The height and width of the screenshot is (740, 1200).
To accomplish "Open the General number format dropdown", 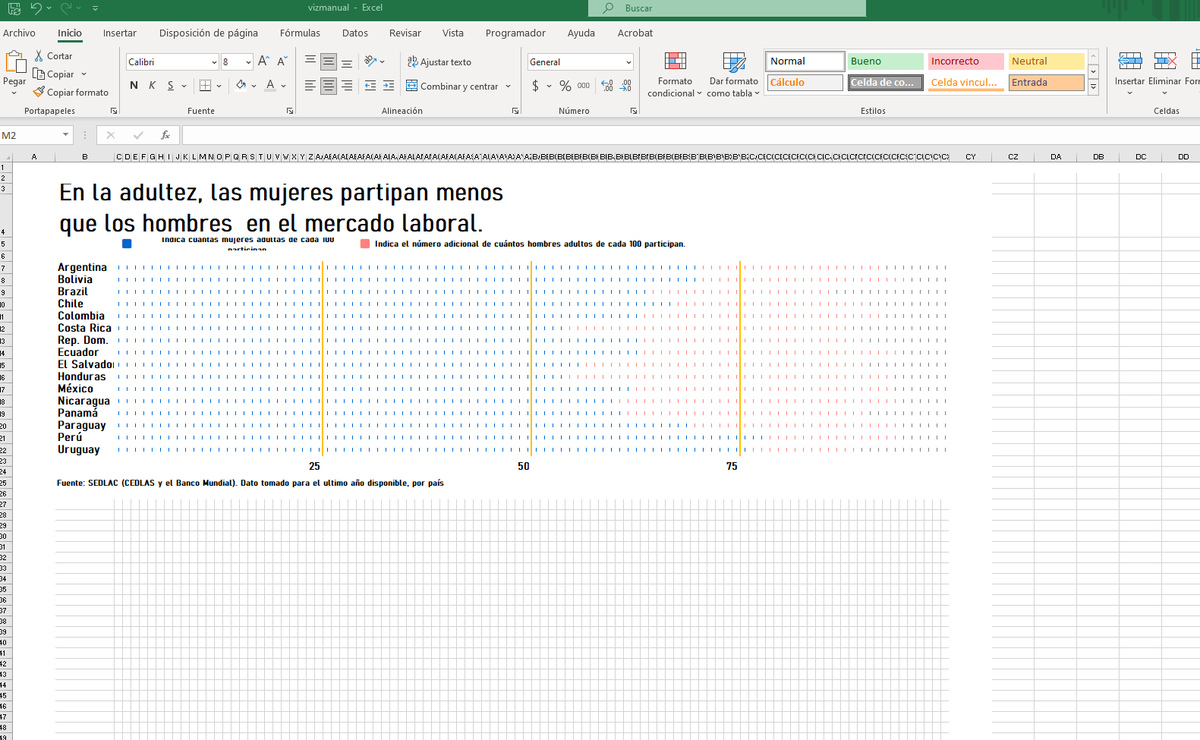I will (628, 62).
